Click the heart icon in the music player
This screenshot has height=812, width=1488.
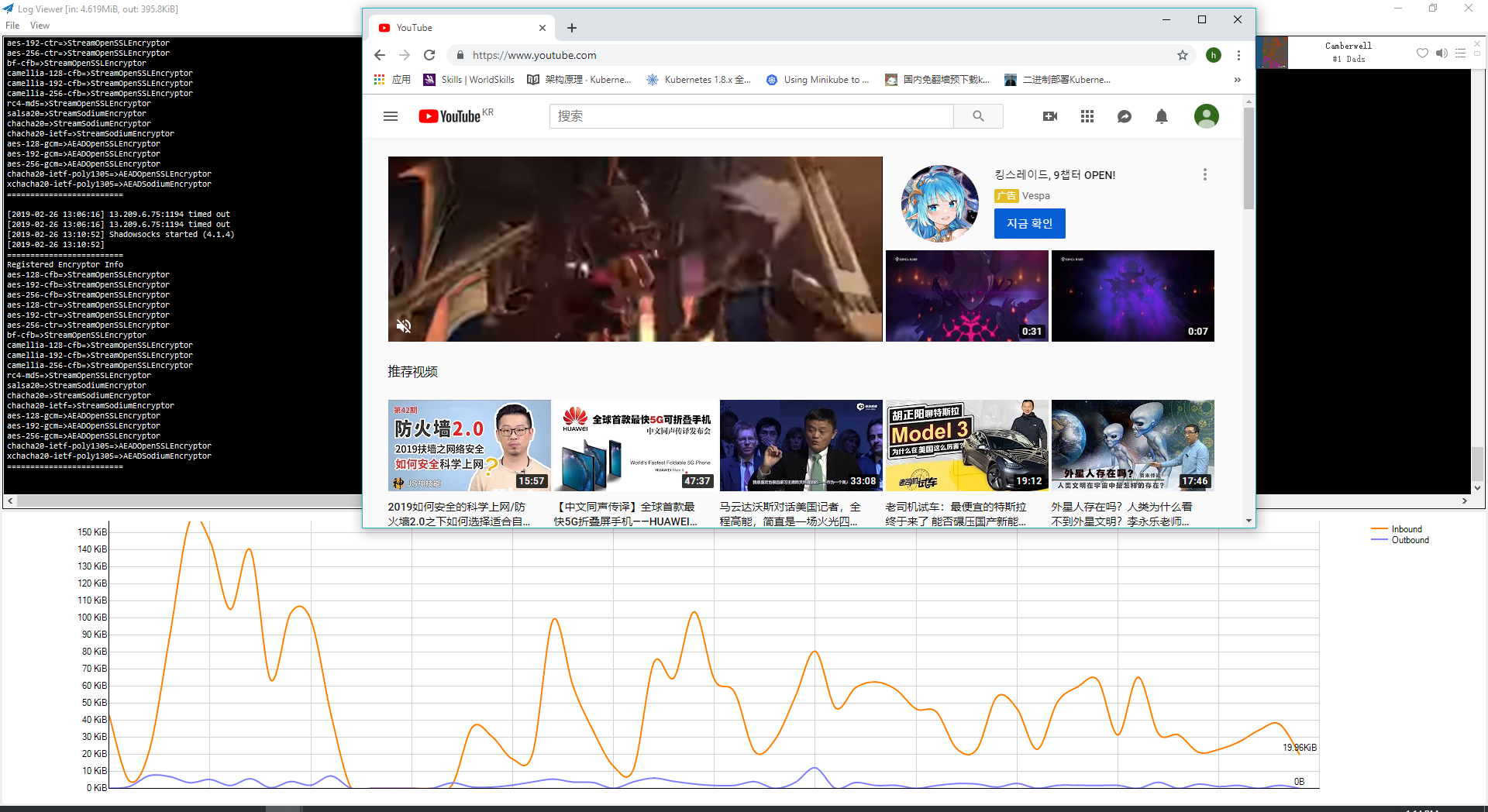[x=1422, y=53]
